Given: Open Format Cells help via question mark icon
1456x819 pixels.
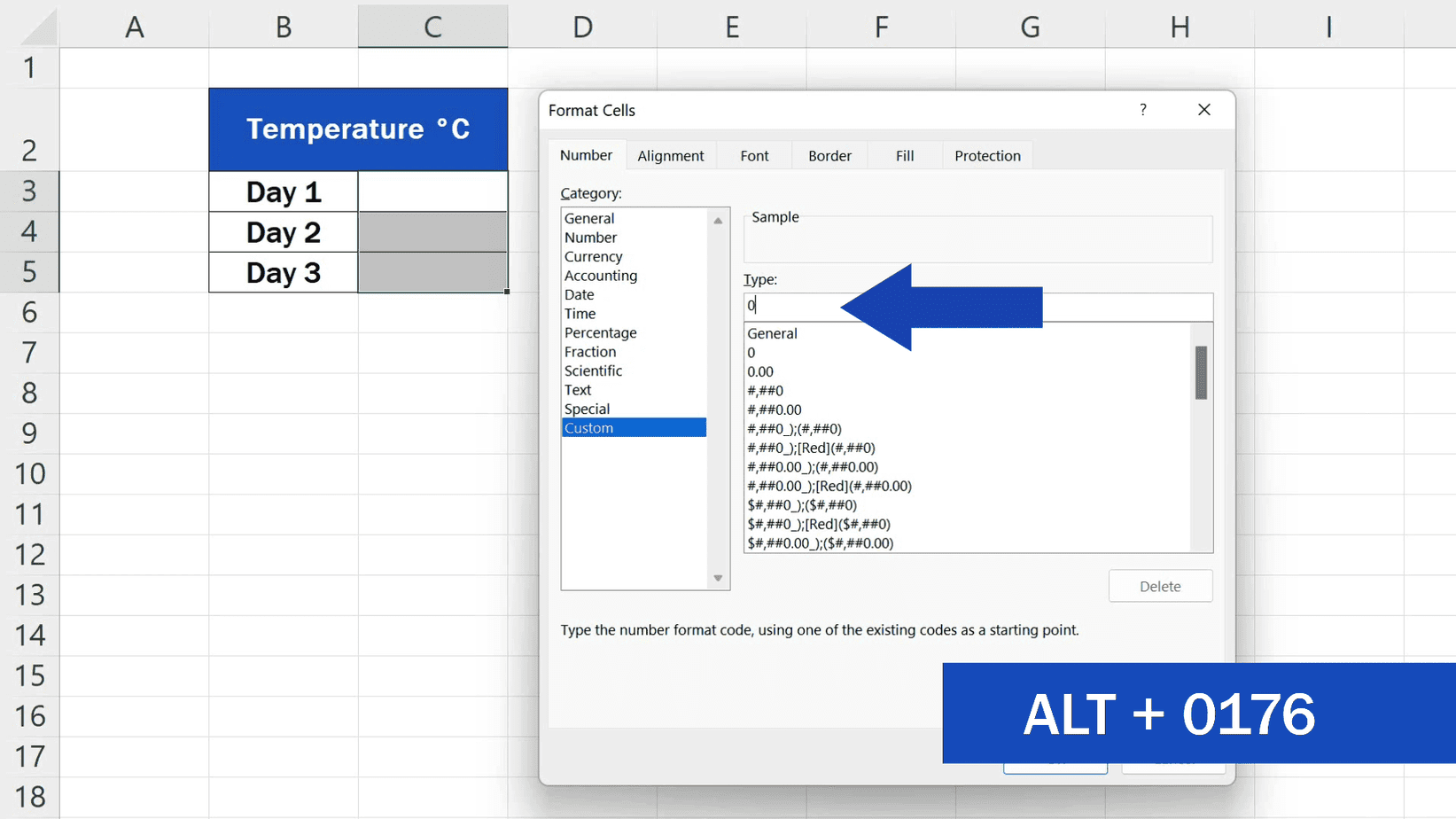Looking at the screenshot, I should (x=1143, y=110).
